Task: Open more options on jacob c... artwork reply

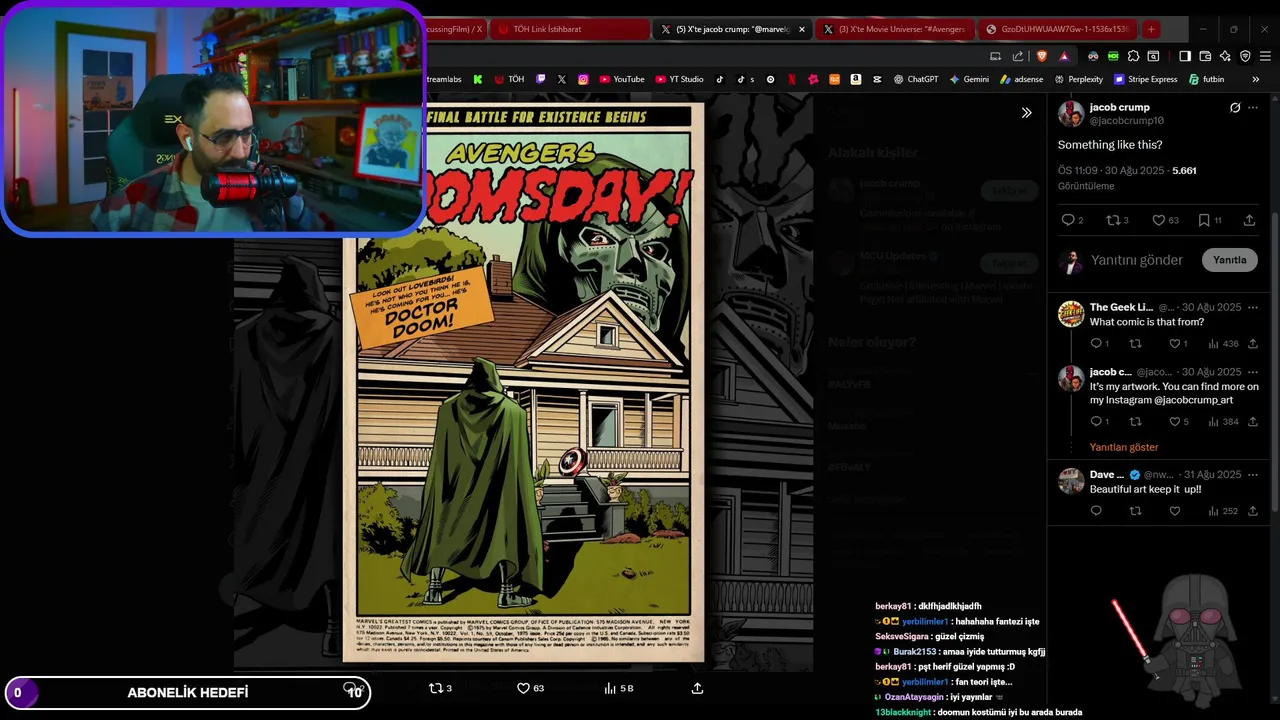Action: pos(1253,372)
